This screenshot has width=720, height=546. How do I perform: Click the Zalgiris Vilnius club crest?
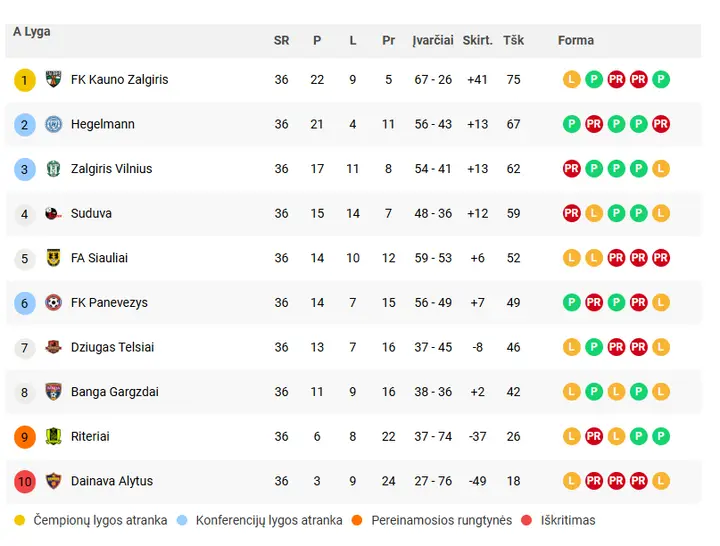(53, 169)
